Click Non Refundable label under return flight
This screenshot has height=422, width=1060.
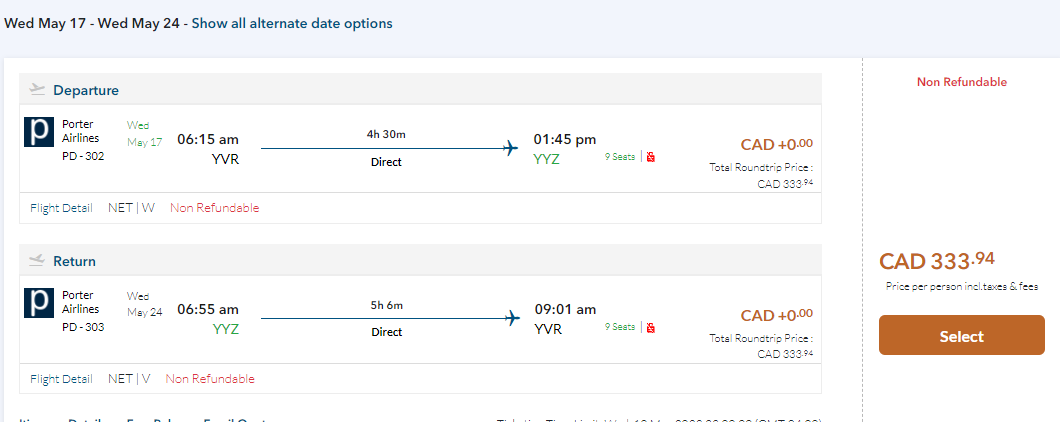click(210, 379)
